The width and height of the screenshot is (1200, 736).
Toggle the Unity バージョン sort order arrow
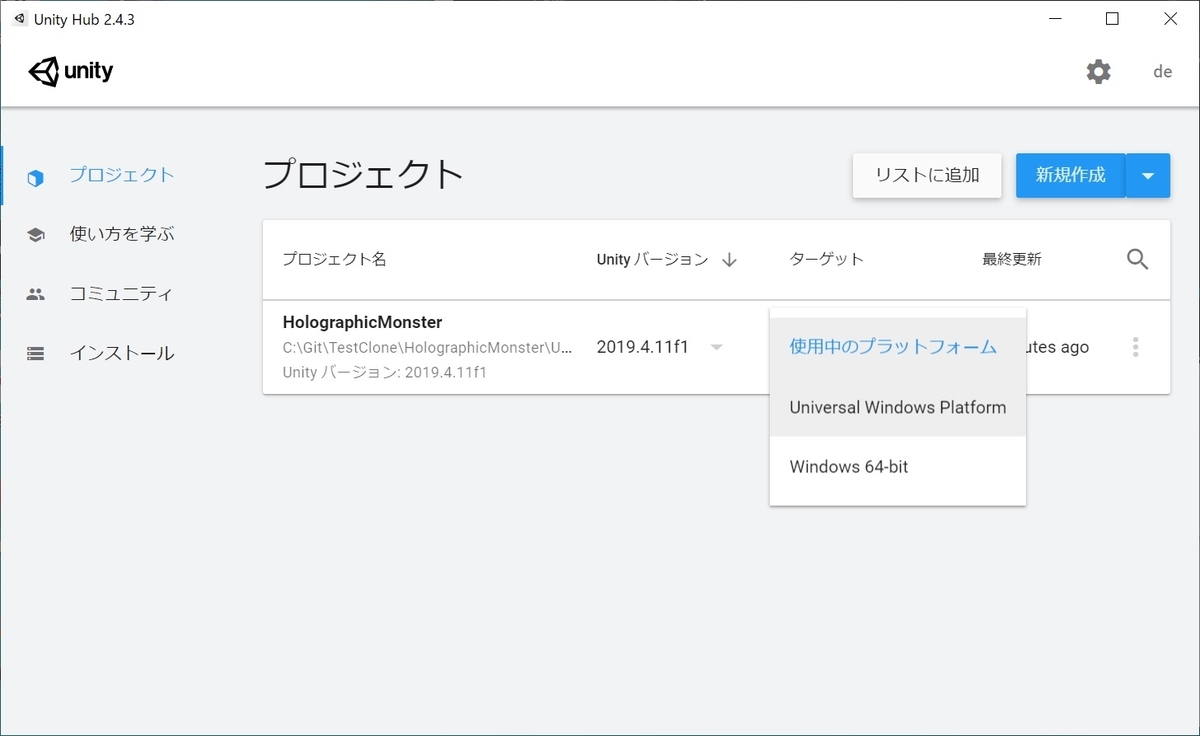click(x=731, y=258)
